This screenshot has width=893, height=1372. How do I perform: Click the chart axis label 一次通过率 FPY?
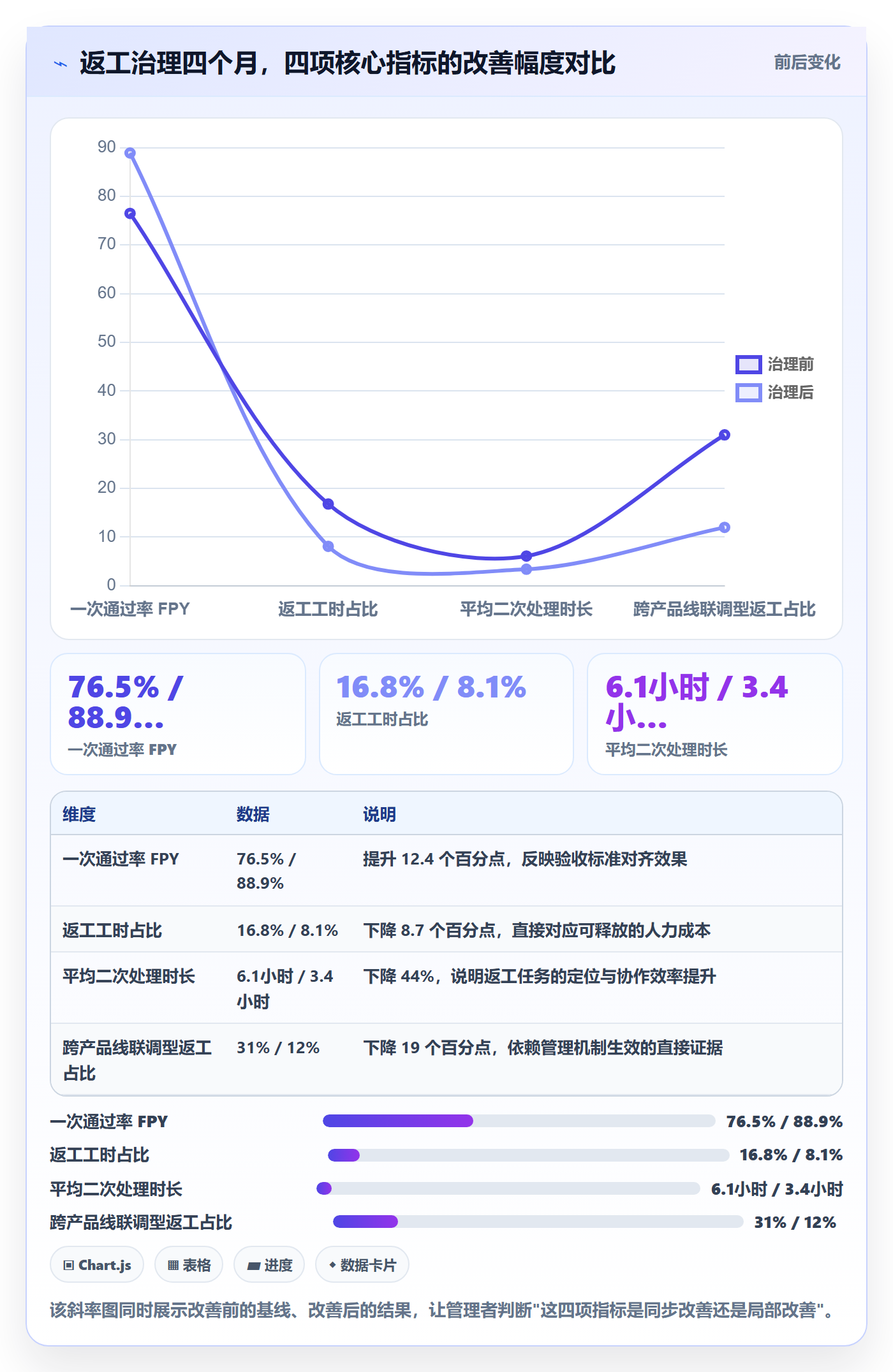(x=130, y=609)
